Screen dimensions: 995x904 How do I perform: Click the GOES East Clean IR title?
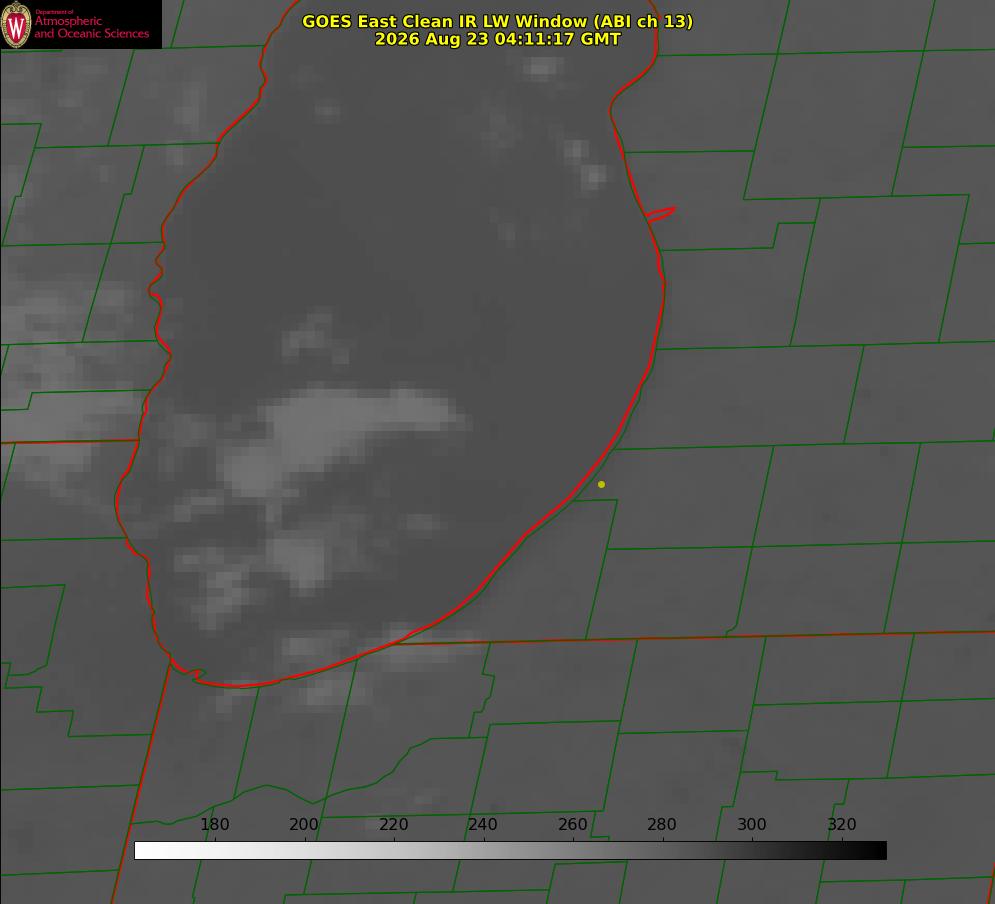click(x=497, y=21)
